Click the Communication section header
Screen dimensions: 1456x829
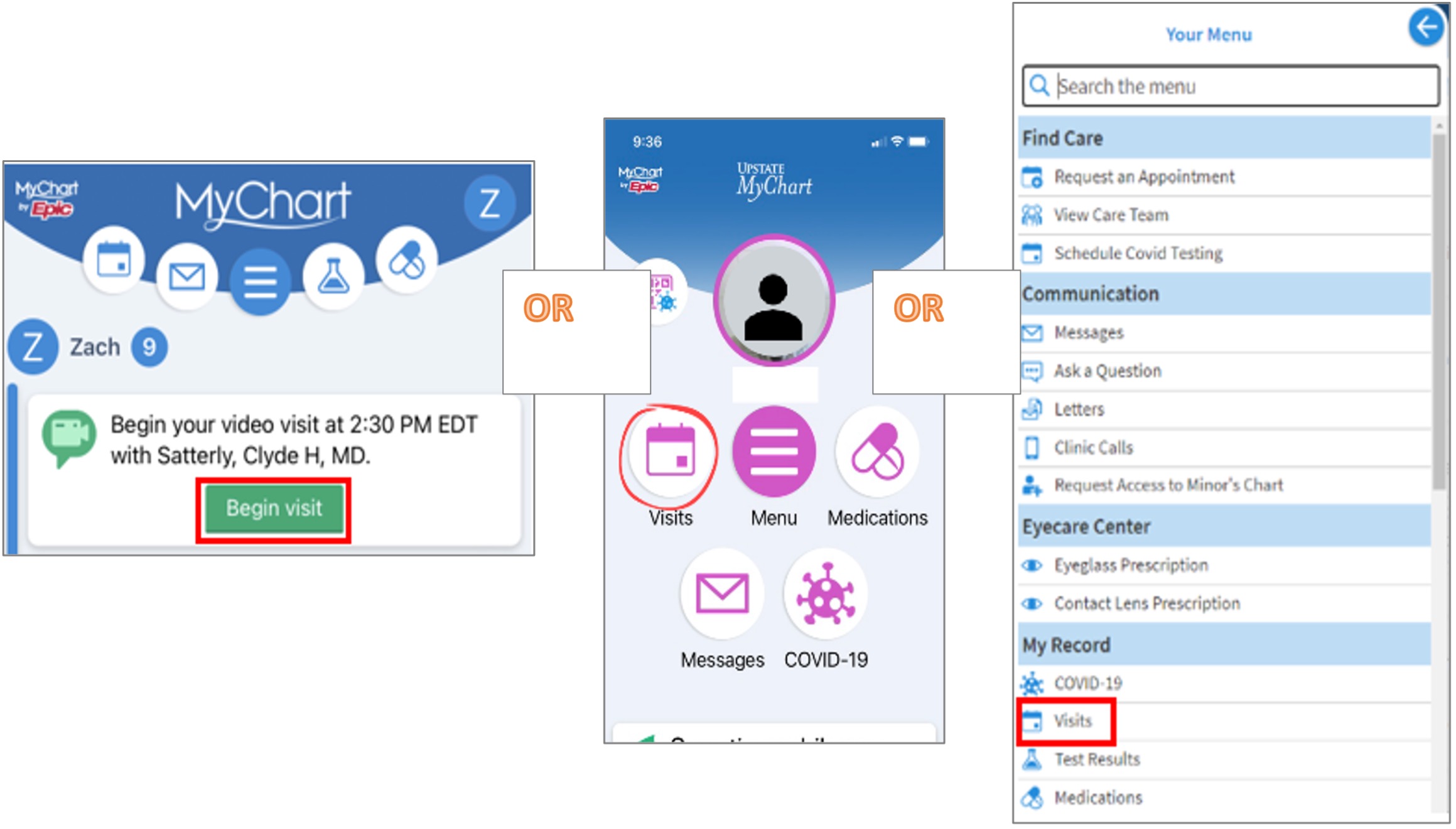[1224, 293]
